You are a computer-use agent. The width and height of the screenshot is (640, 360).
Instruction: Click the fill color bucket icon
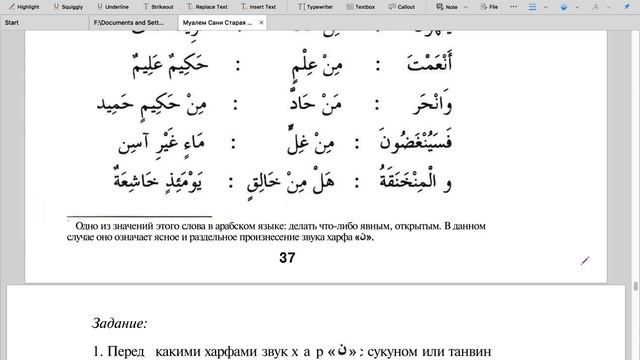tap(564, 7)
